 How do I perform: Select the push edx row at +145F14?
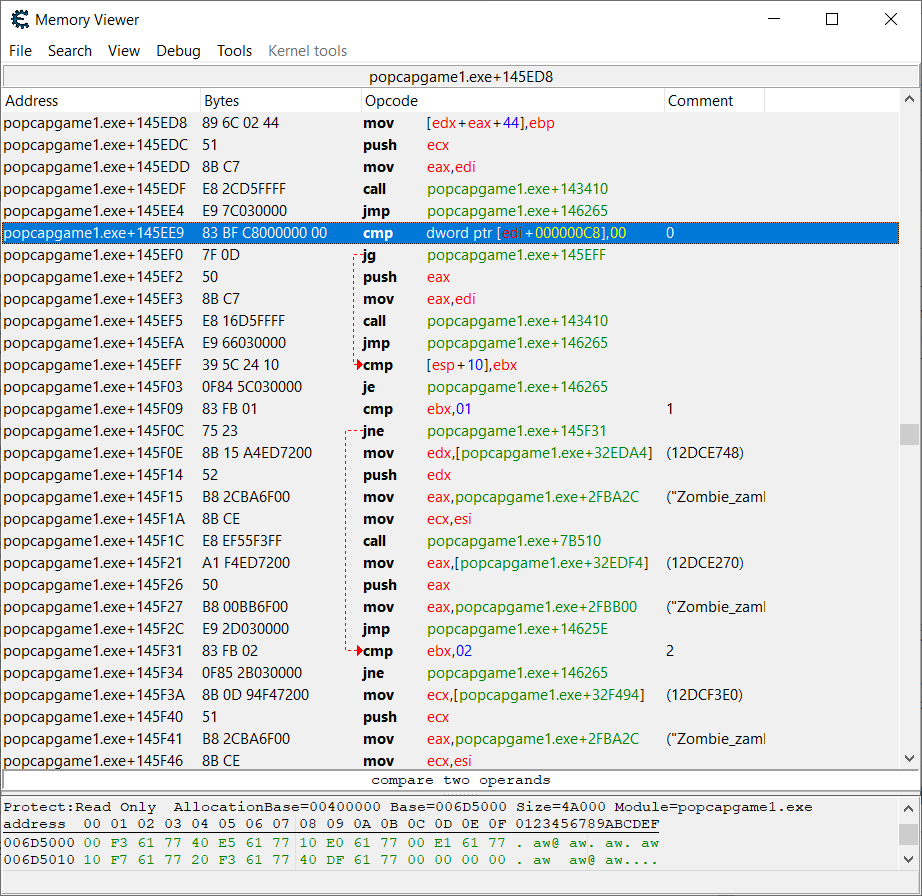click(x=450, y=475)
